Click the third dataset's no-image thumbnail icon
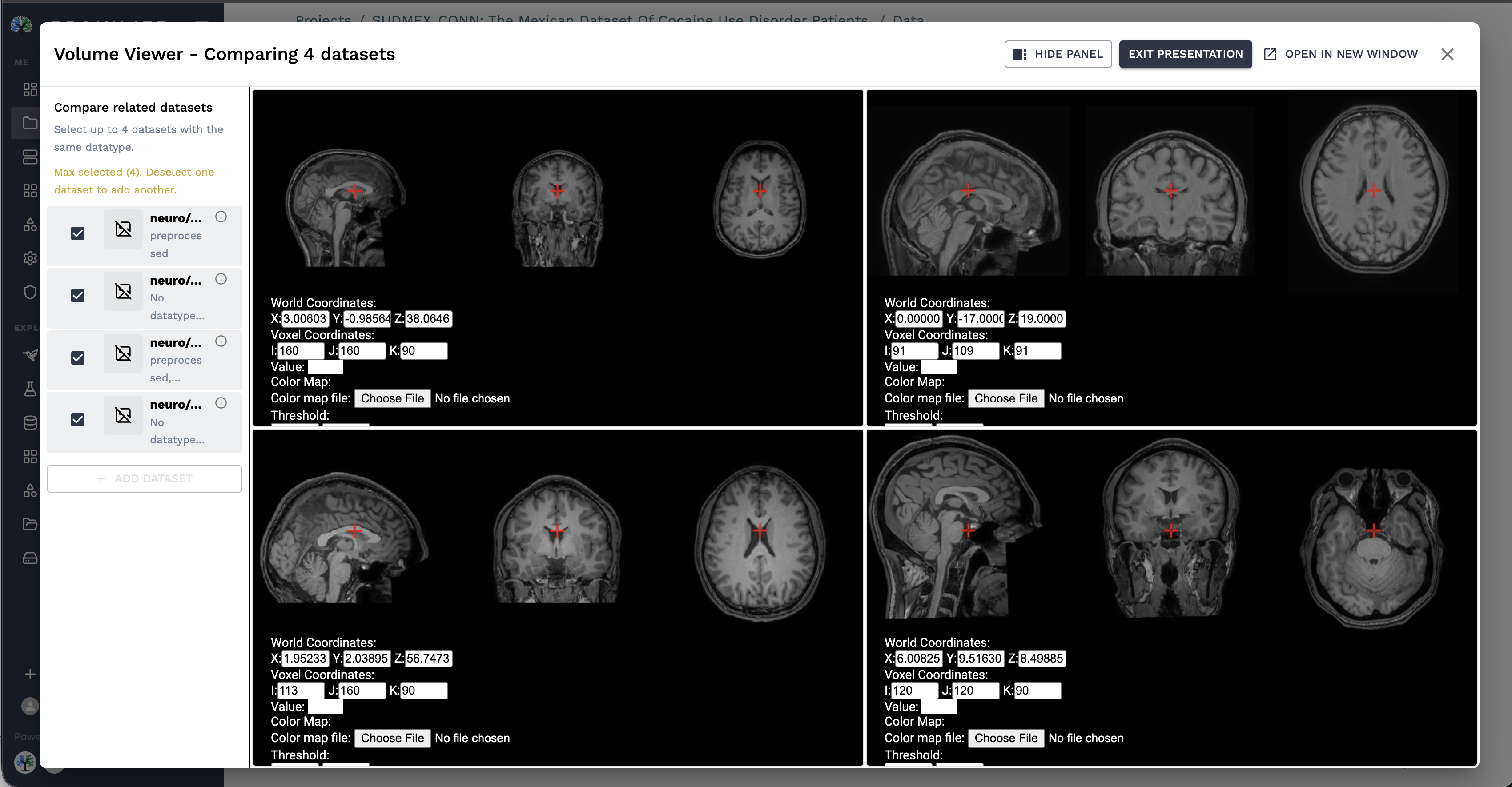1512x787 pixels. coord(123,353)
